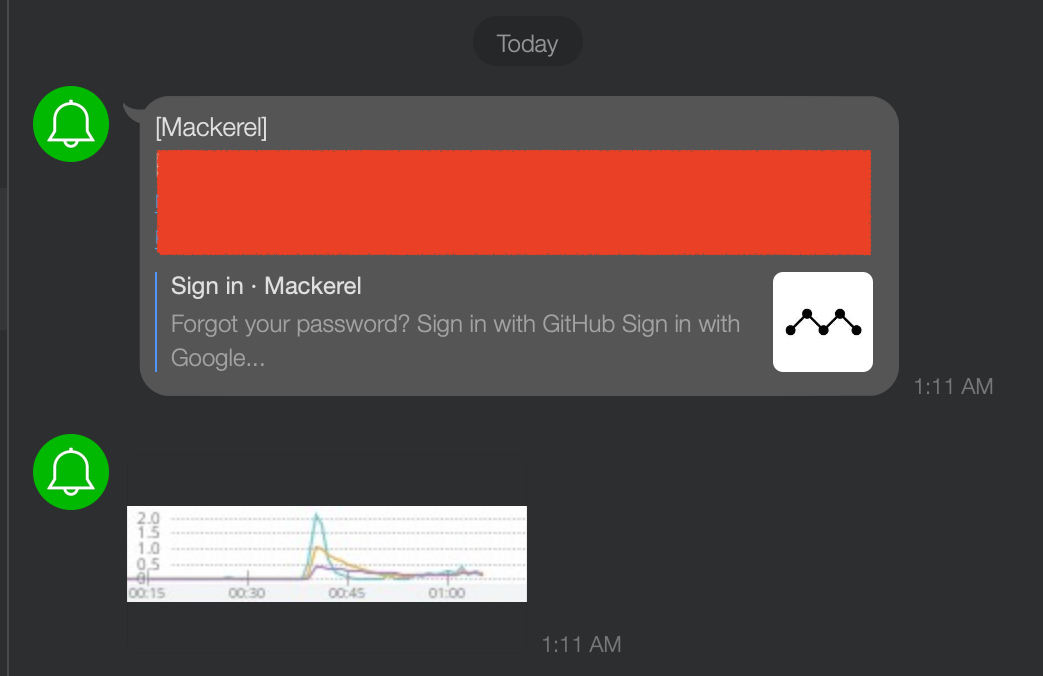
Task: Select the [Mackerel] label in the message bubble
Action: coord(213,128)
